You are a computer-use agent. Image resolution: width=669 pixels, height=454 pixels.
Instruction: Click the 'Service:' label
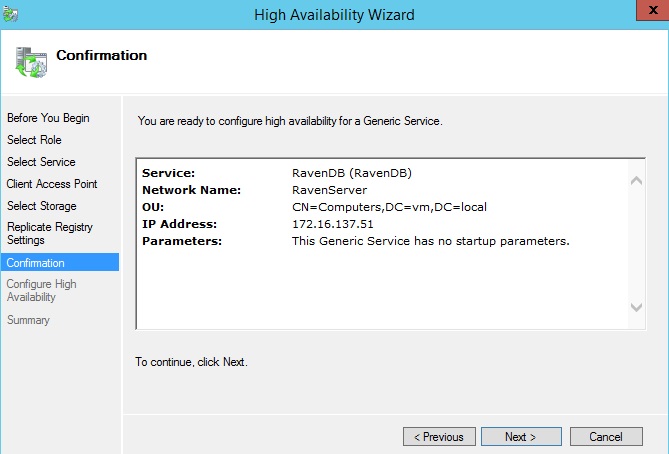[168, 173]
